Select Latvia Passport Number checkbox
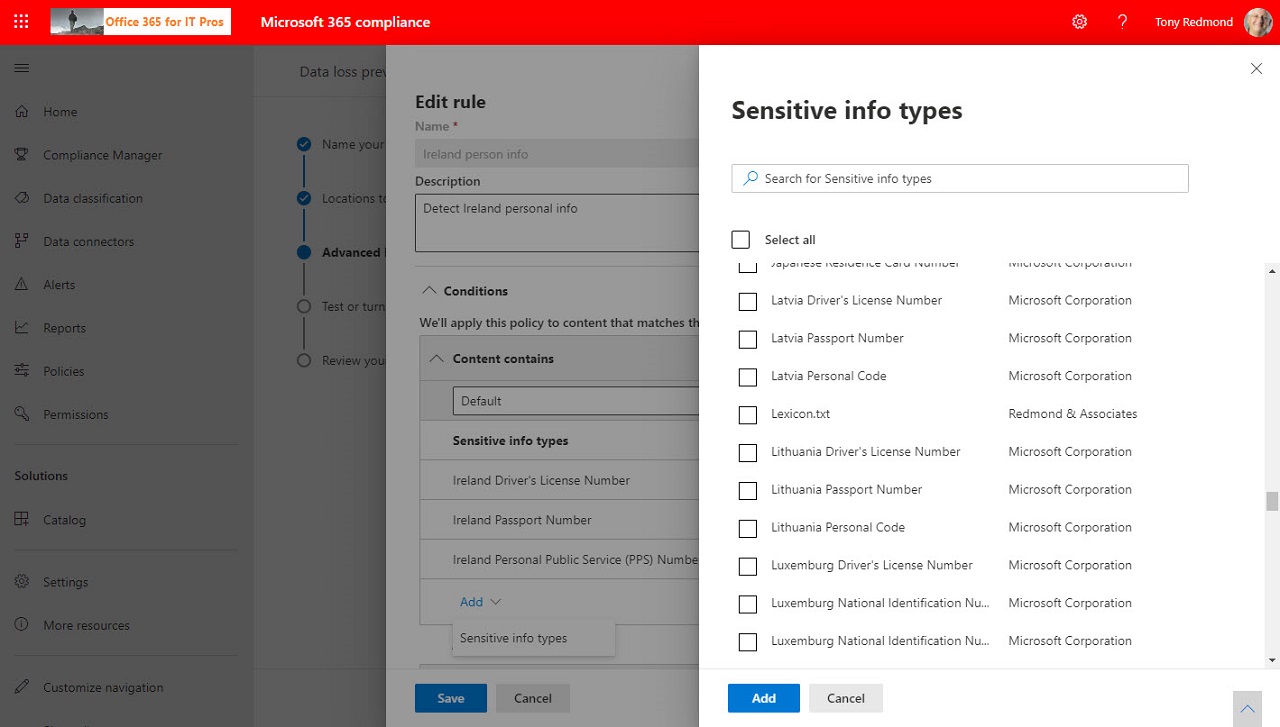The image size is (1280, 727). point(747,339)
